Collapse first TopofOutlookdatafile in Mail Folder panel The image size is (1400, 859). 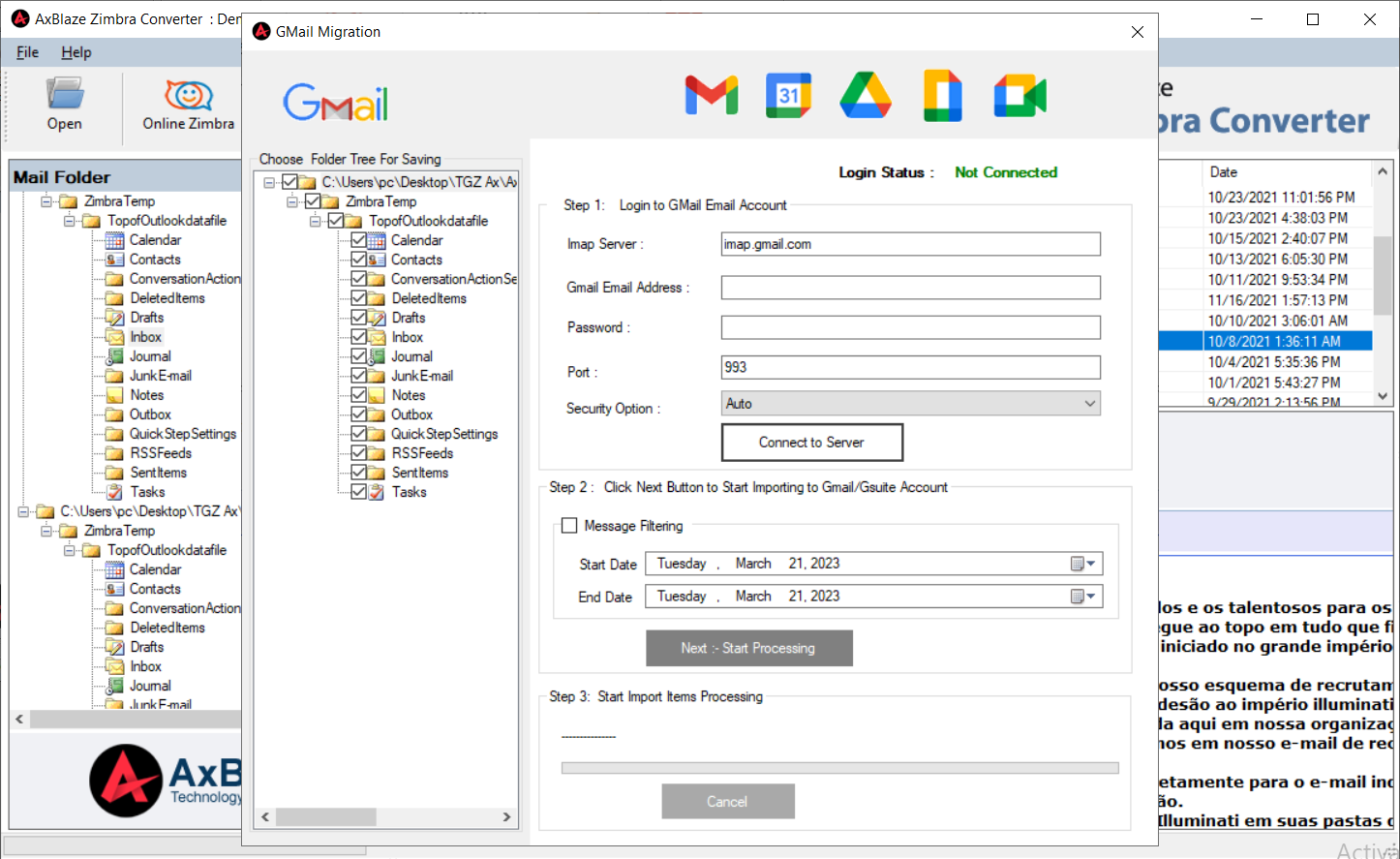[x=69, y=221]
